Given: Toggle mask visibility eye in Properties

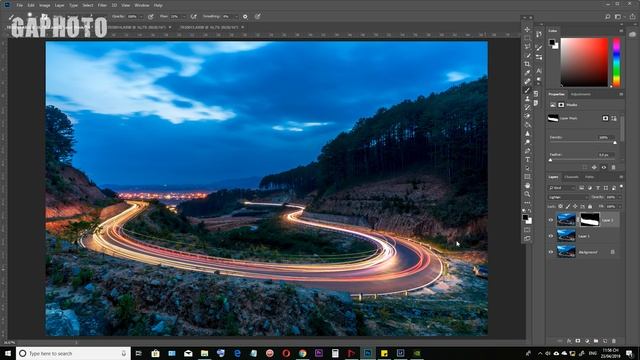Looking at the screenshot, I should [604, 167].
